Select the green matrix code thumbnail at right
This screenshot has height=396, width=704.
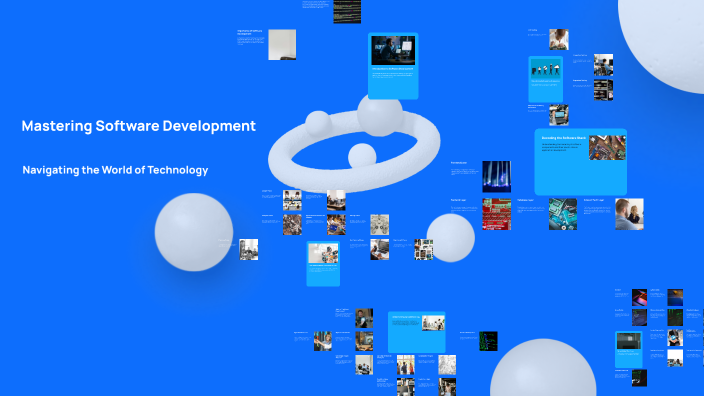pyautogui.click(x=675, y=317)
